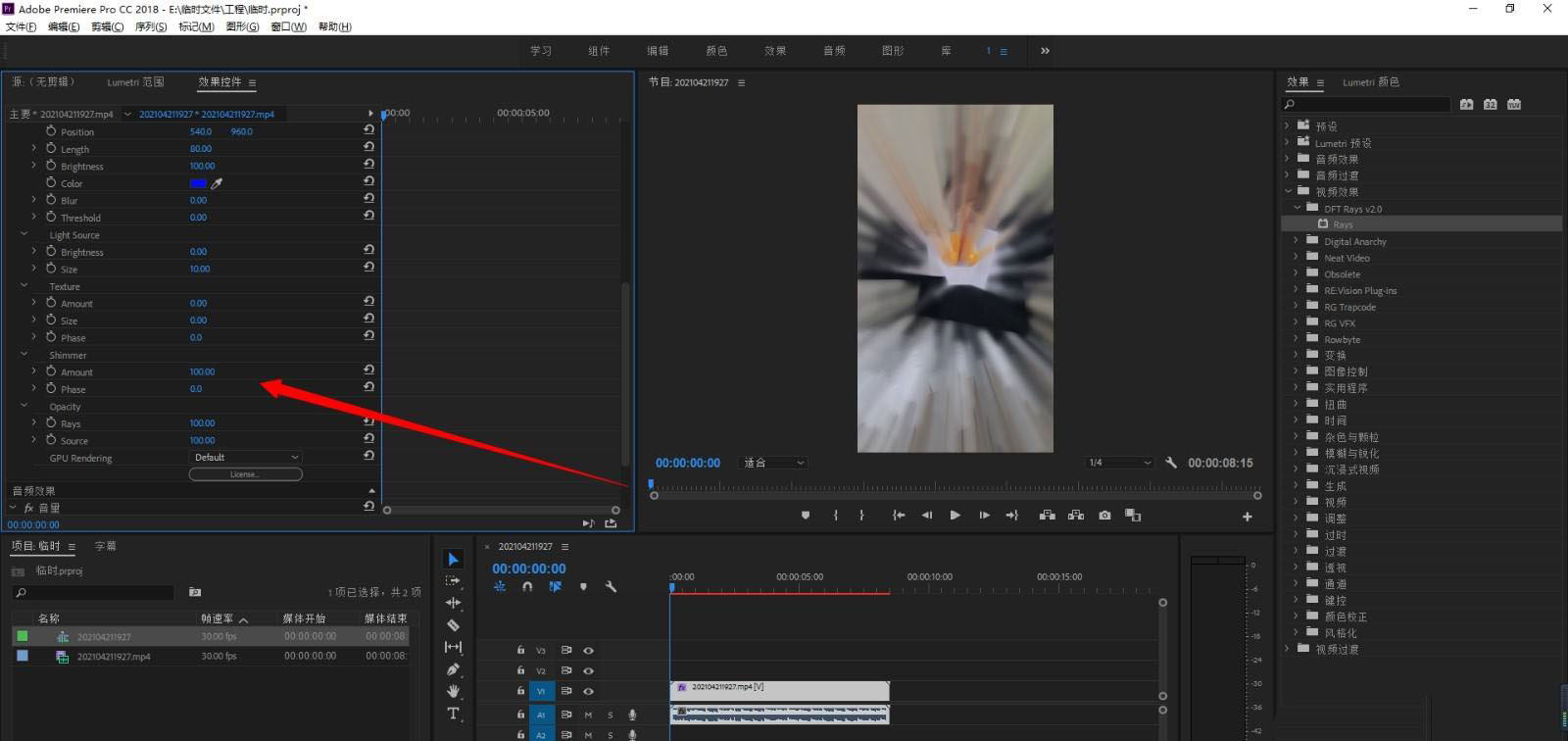Viewport: 1568px width, 741px height.
Task: Expand the Lumetri 预设 folder
Action: (1287, 142)
